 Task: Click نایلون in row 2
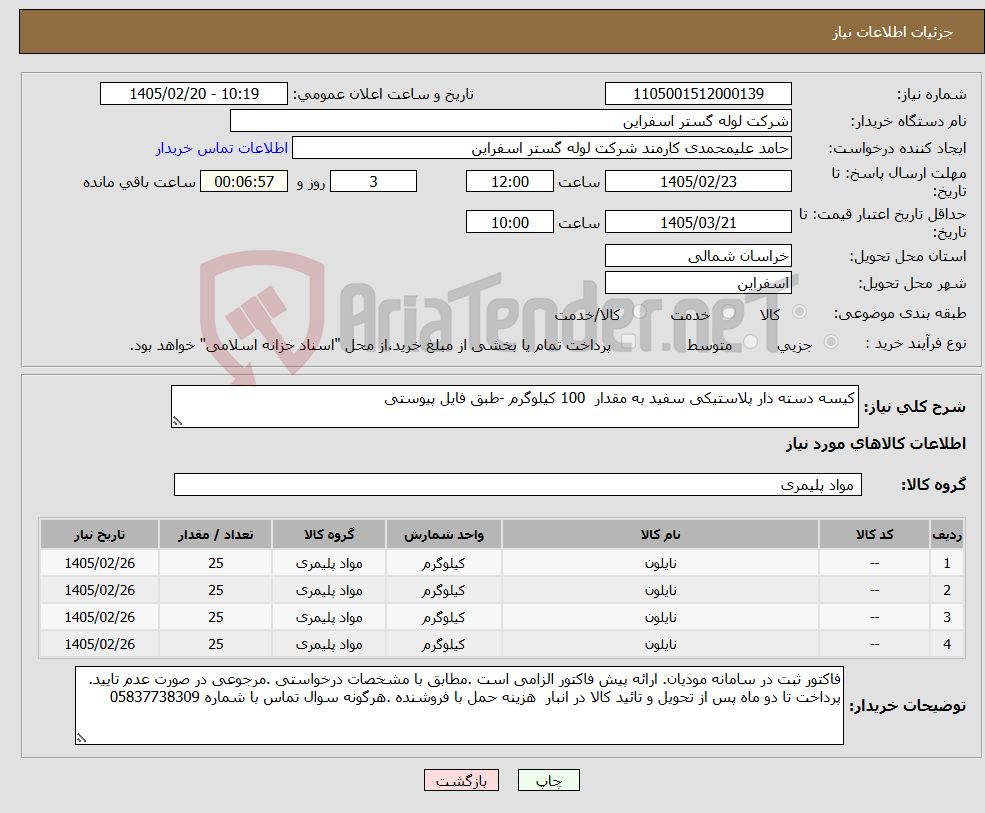(x=660, y=591)
